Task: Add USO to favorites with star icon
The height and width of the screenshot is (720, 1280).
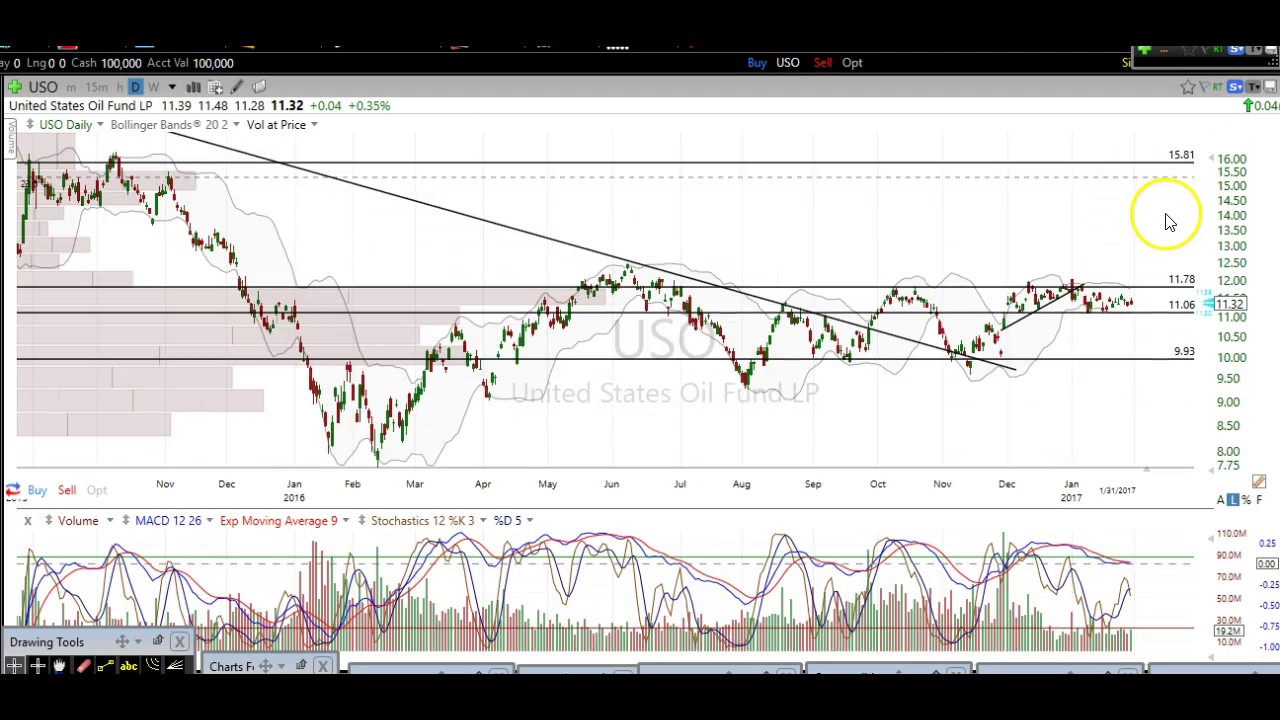Action: pos(1187,87)
